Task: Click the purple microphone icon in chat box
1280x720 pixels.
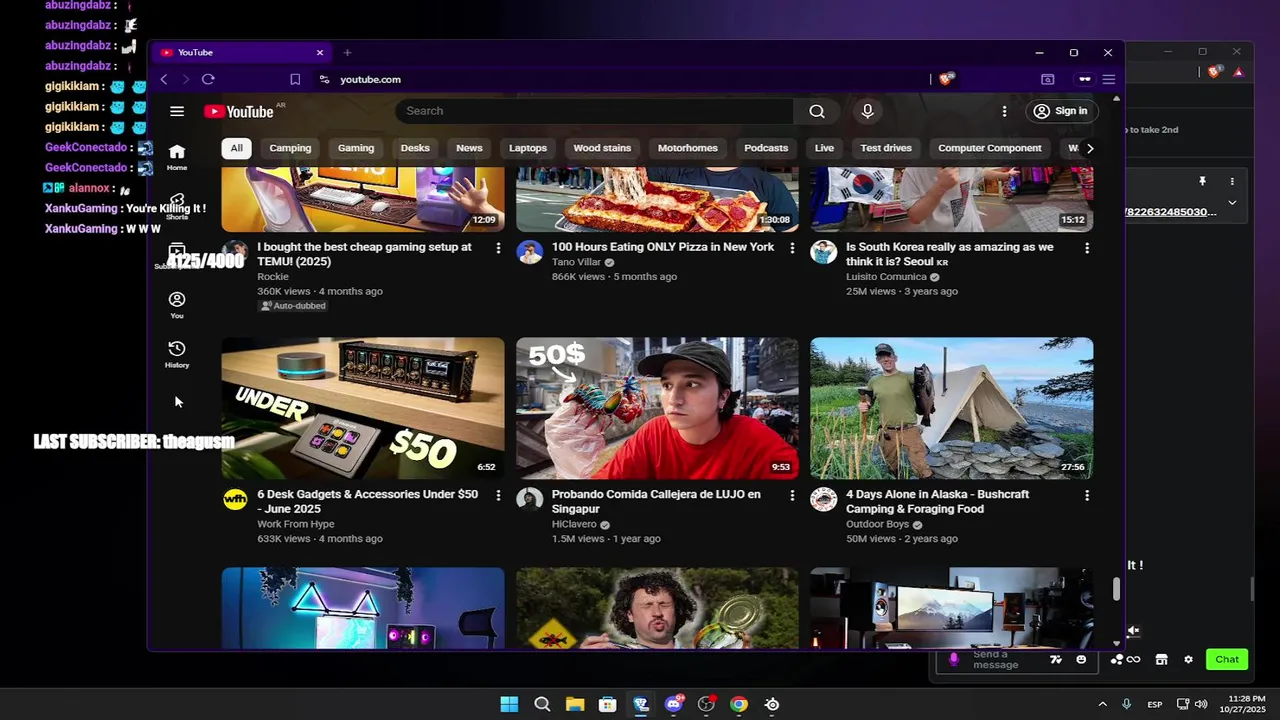Action: pyautogui.click(x=953, y=659)
